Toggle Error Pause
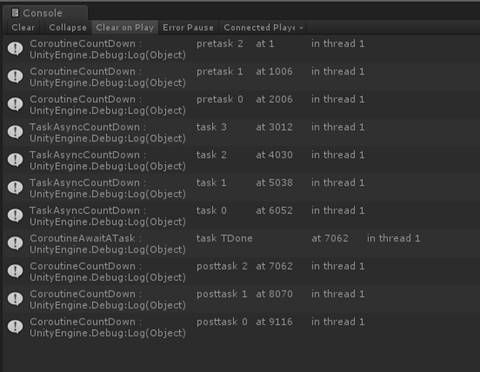480x372 pixels. (x=188, y=28)
